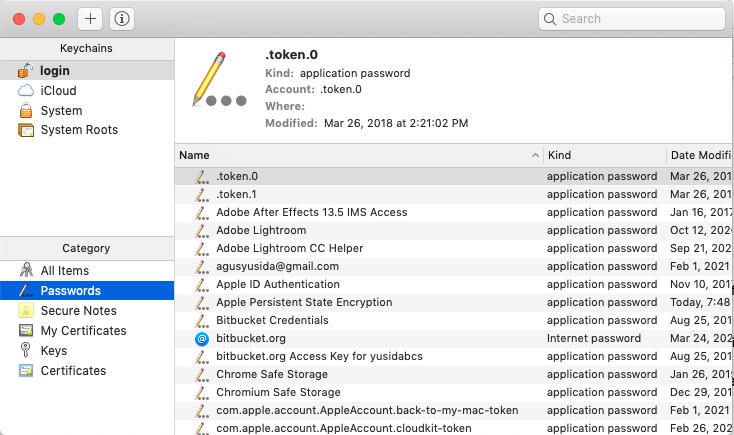Click the Search field
The width and height of the screenshot is (734, 435).
coord(632,19)
